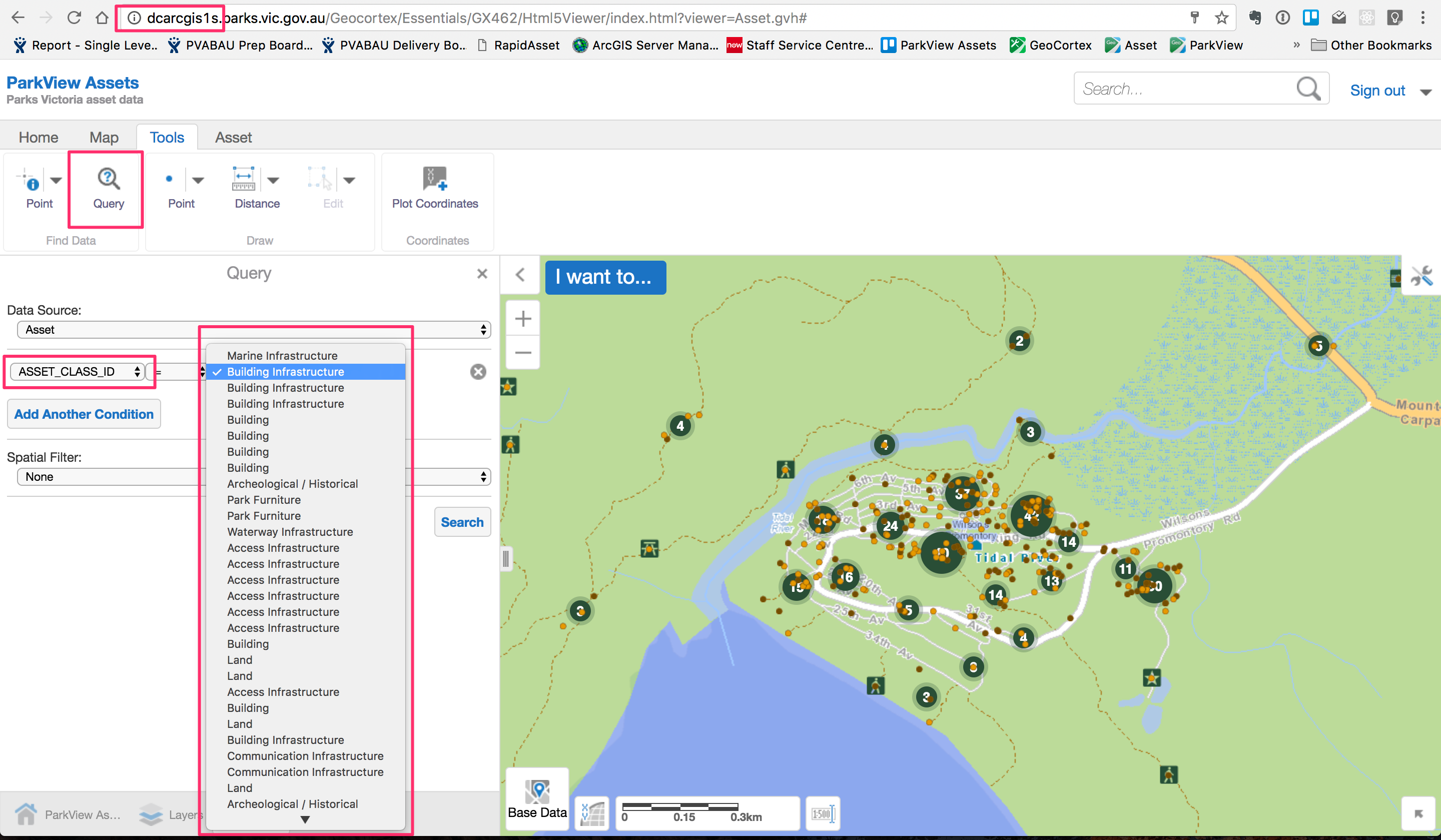The width and height of the screenshot is (1441, 840).
Task: Open the 1:500 map scale input
Action: click(822, 813)
